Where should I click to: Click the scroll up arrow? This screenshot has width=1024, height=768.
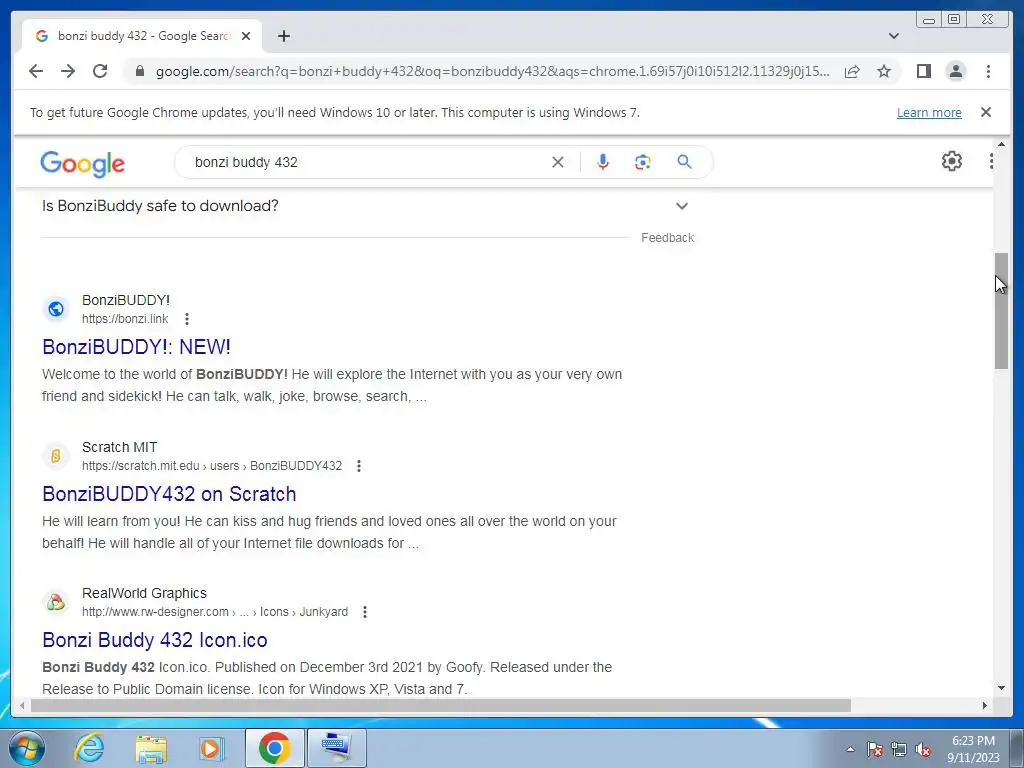coord(1001,144)
